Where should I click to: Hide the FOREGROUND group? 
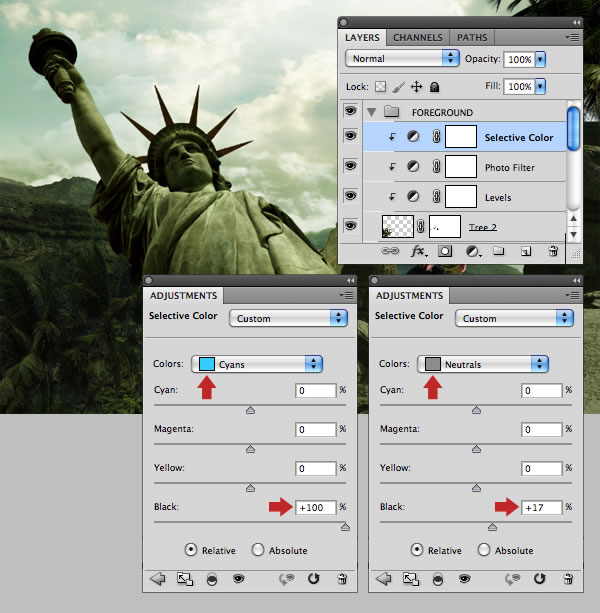350,111
